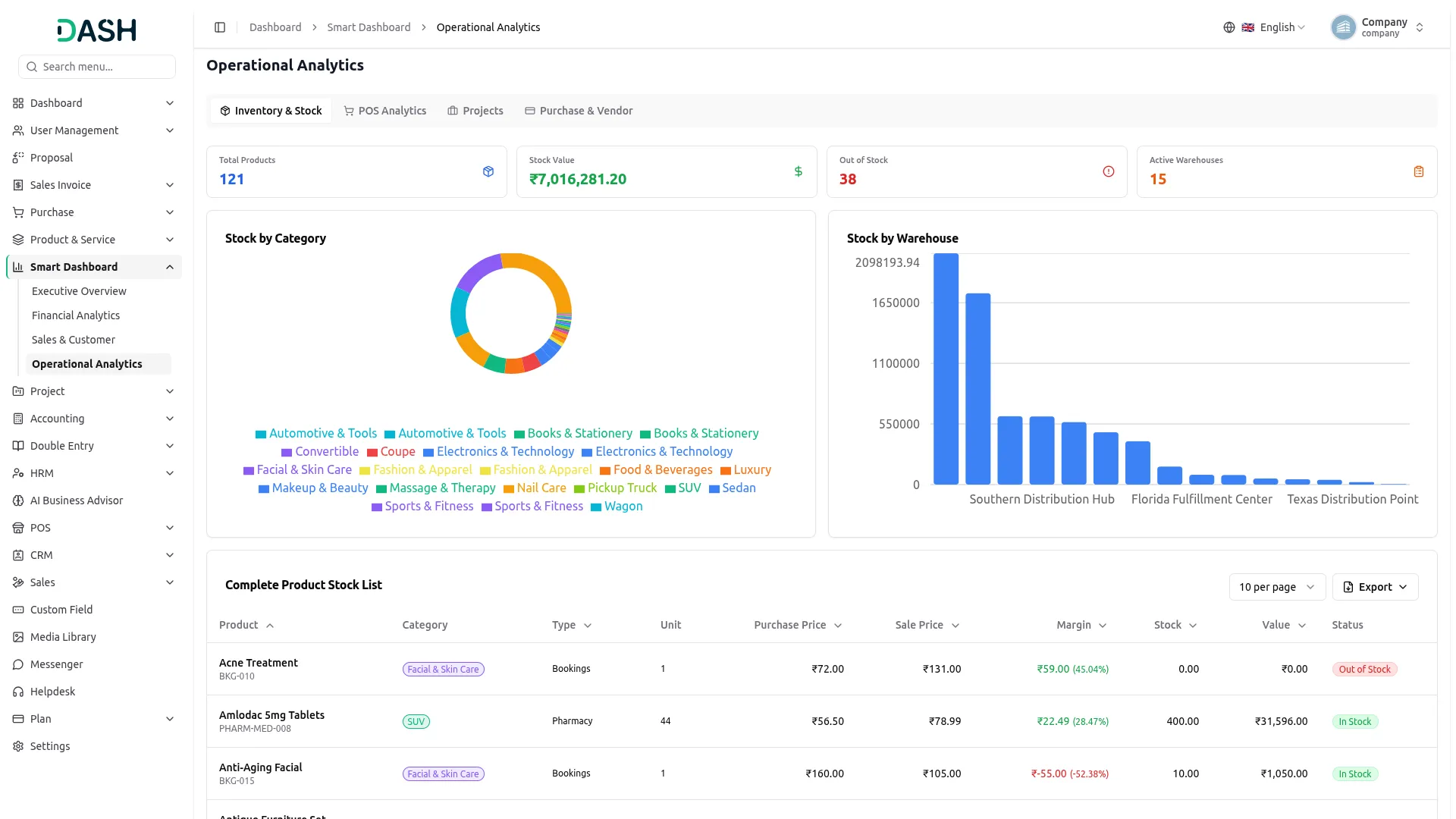Toggle Coupe legend color swatch
The image size is (1456, 819).
pyautogui.click(x=372, y=453)
